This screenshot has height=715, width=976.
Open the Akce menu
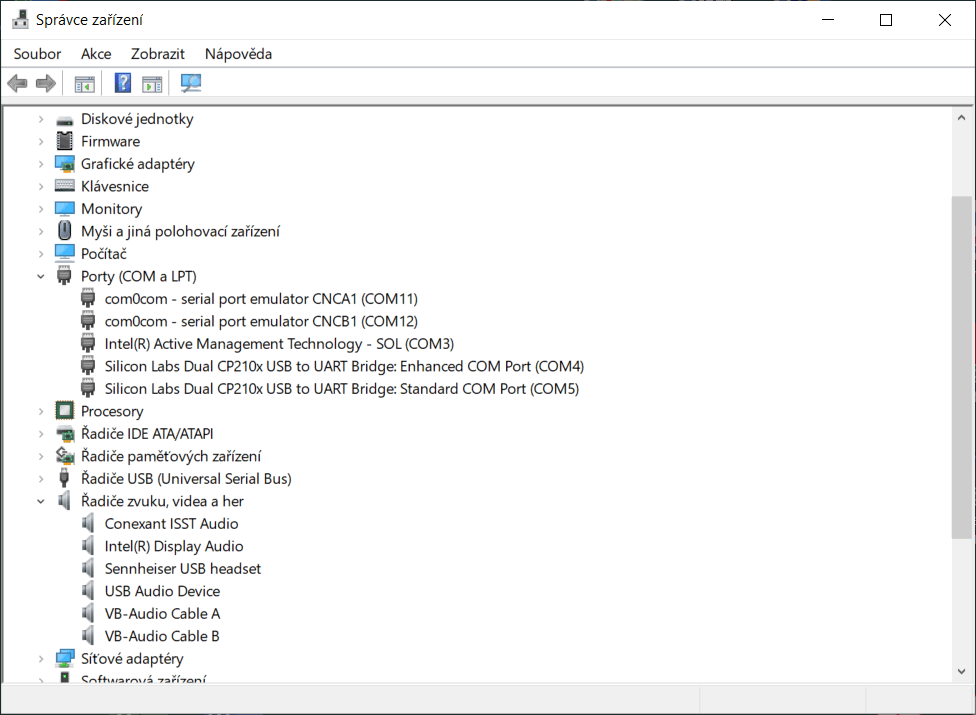point(96,54)
